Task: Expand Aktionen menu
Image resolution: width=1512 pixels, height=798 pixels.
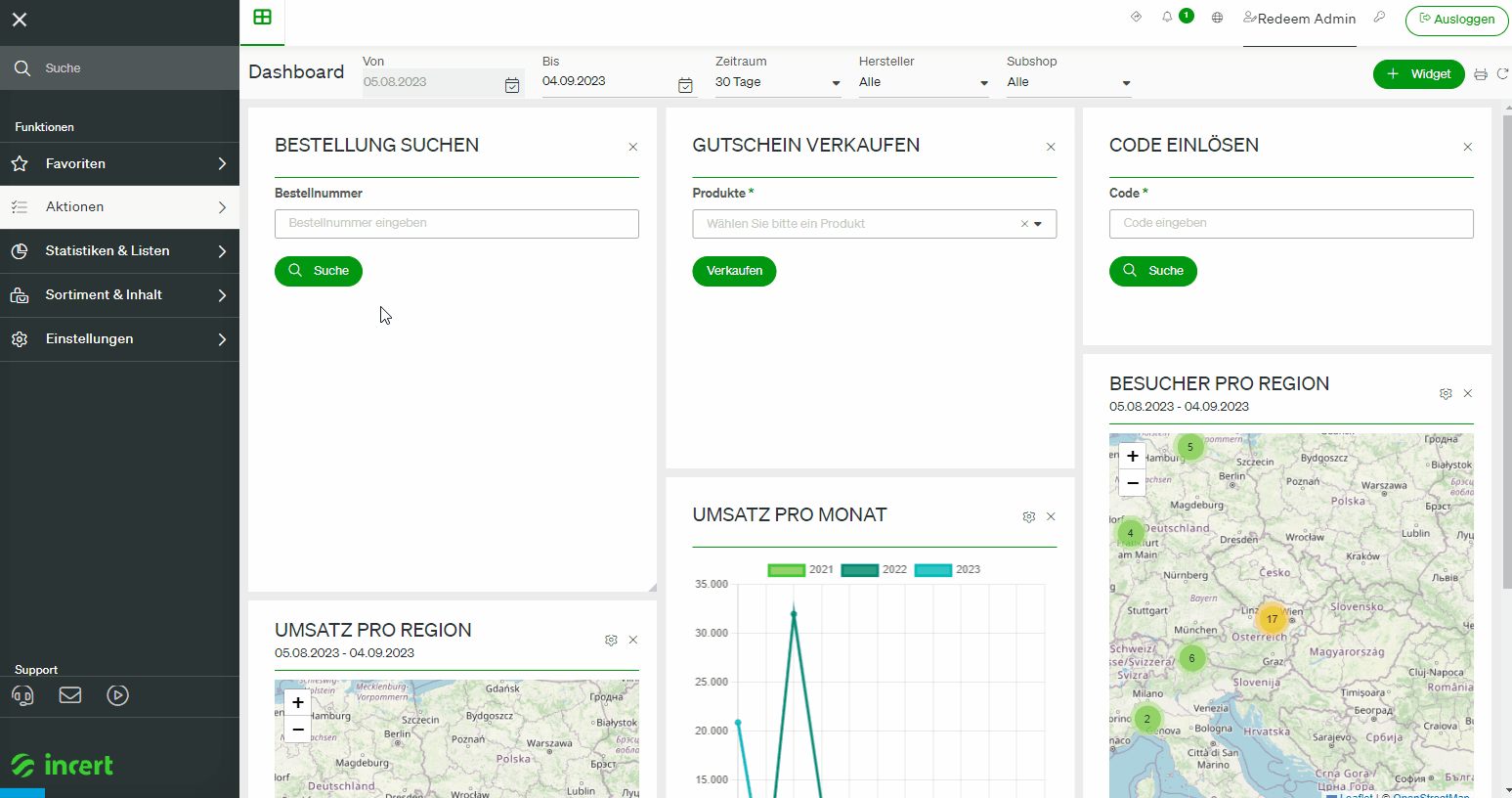Action: tap(119, 207)
